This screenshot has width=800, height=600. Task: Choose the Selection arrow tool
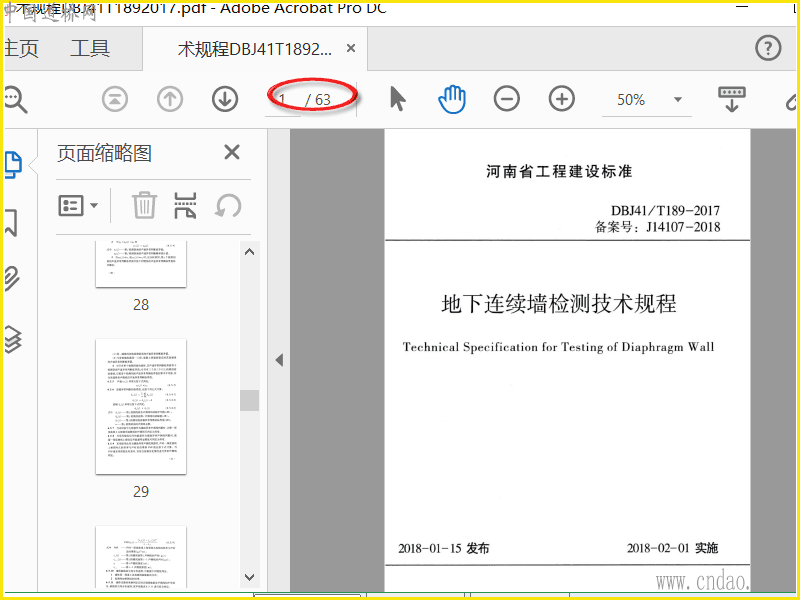[397, 99]
